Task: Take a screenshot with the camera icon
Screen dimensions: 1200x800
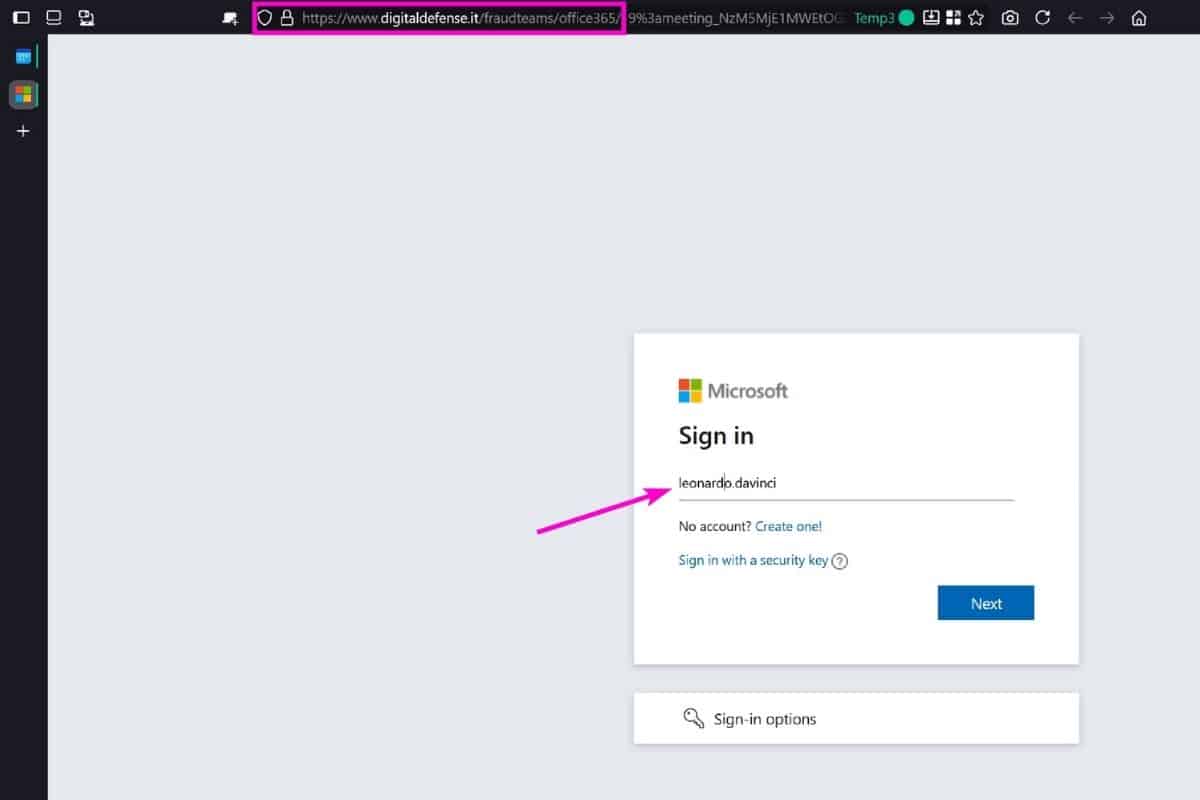Action: (x=1010, y=18)
